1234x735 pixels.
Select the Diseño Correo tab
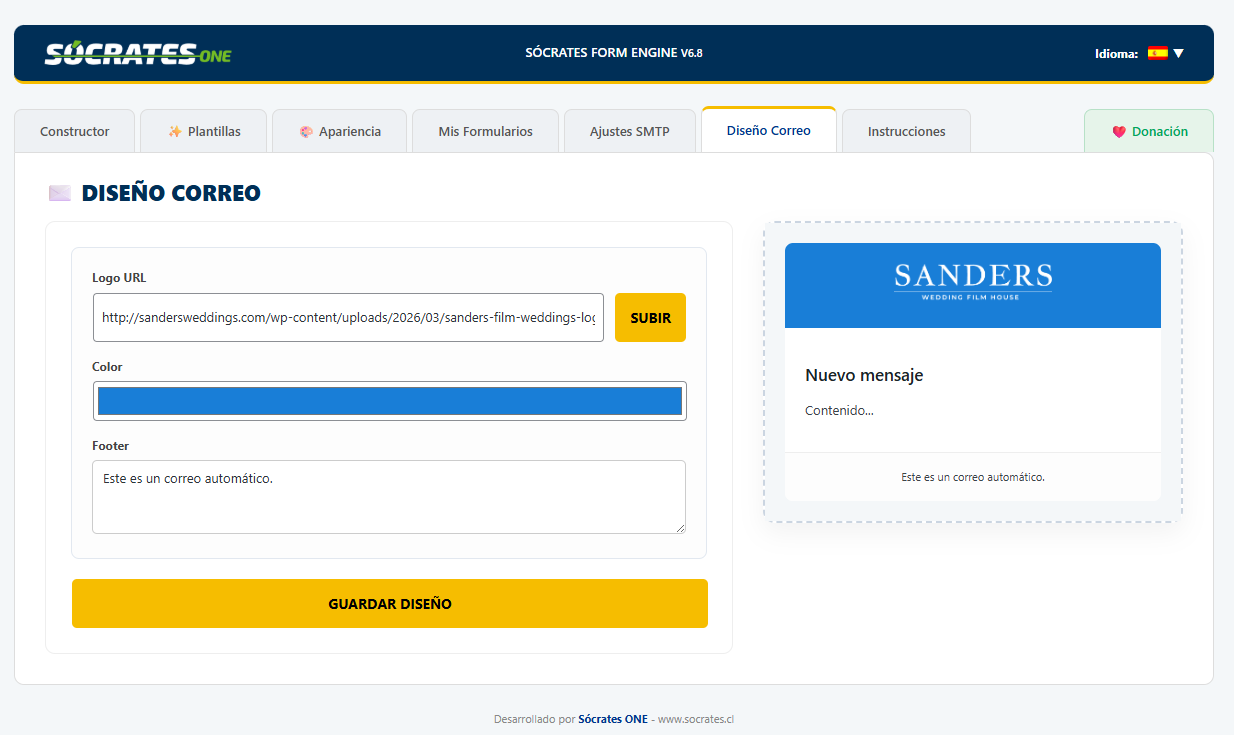coord(768,131)
